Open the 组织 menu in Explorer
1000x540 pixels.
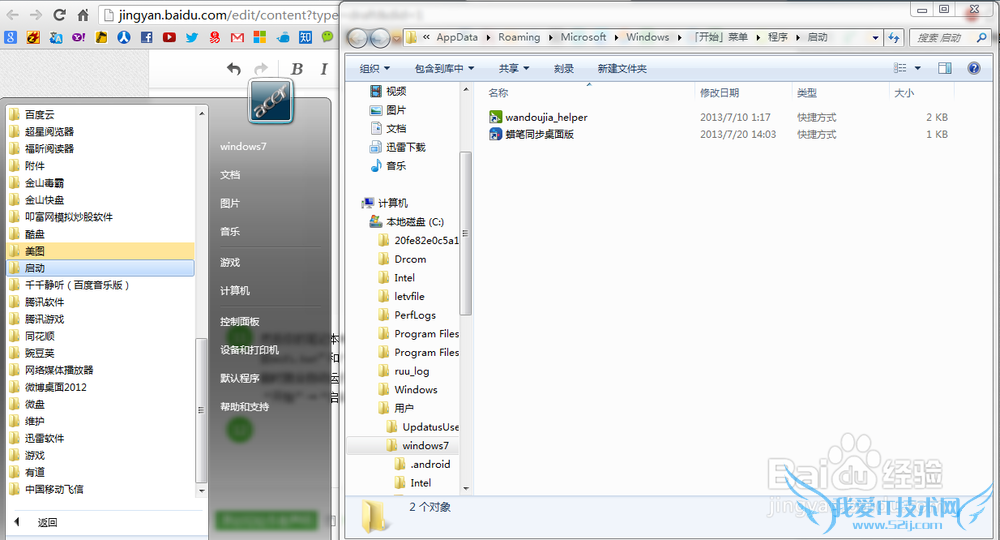point(374,68)
